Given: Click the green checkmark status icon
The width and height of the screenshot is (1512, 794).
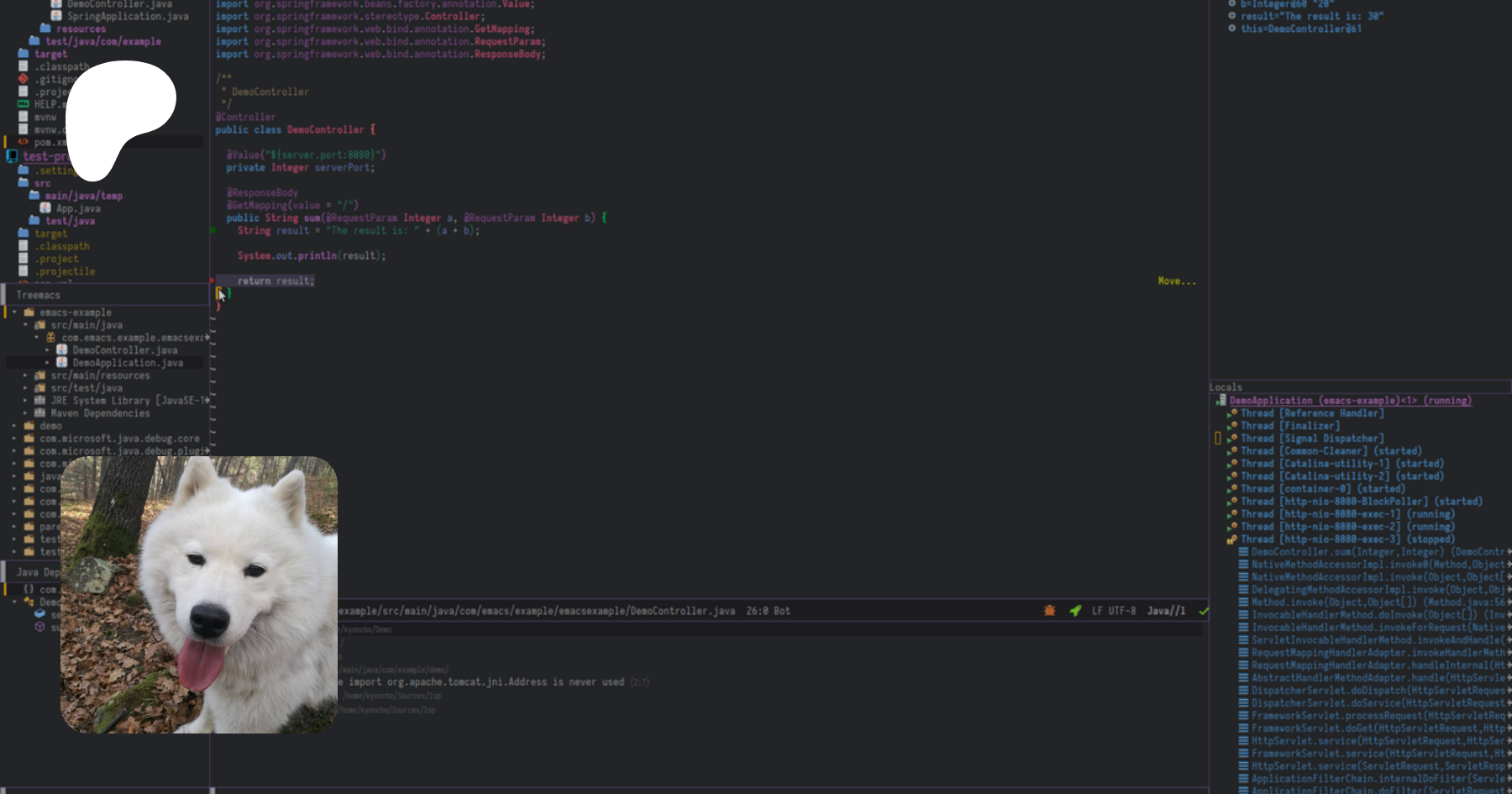Looking at the screenshot, I should [1203, 611].
